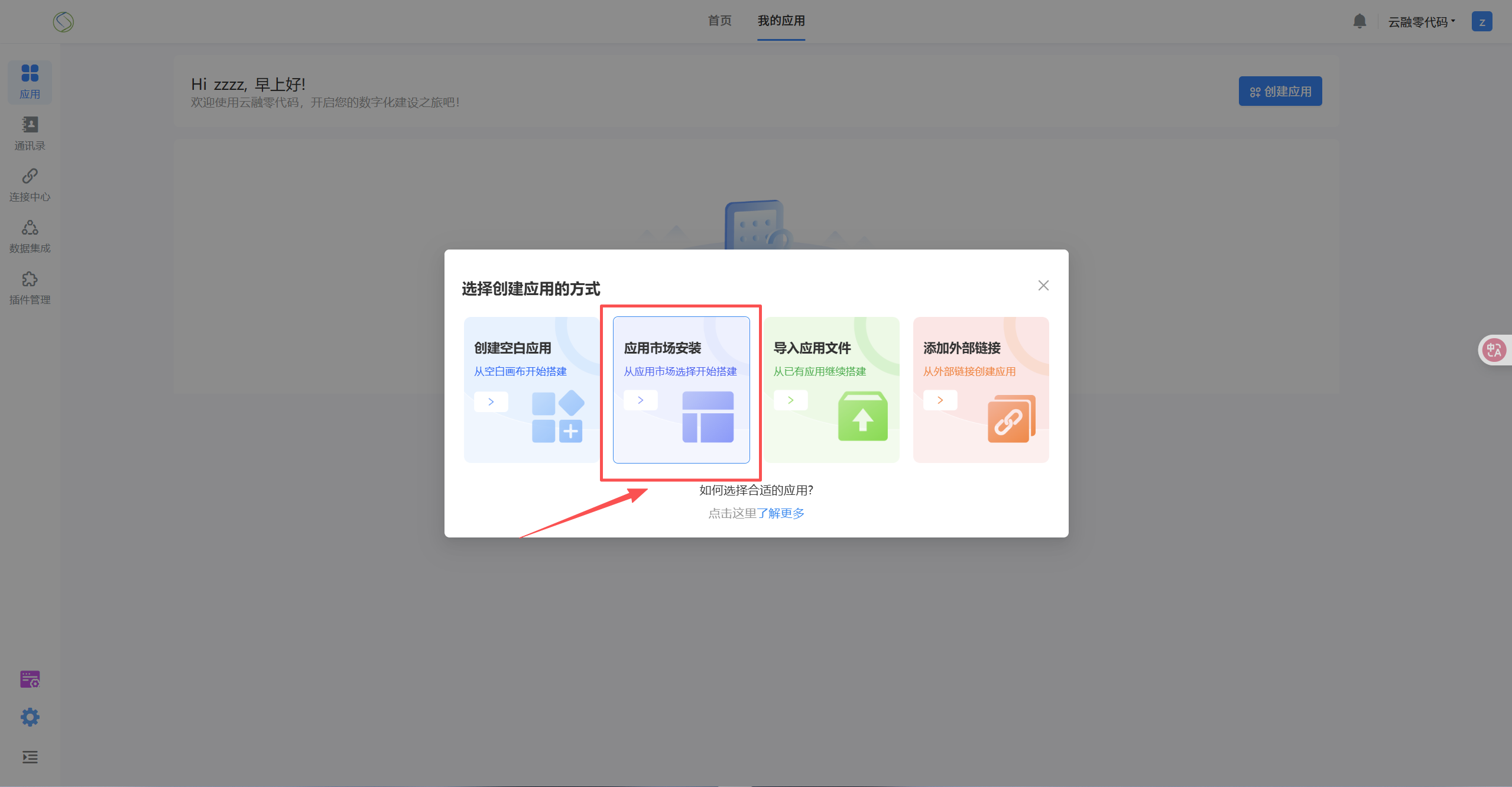The image size is (1512, 787).
Task: Click arrow button on 导入应用文件 card
Action: click(790, 400)
